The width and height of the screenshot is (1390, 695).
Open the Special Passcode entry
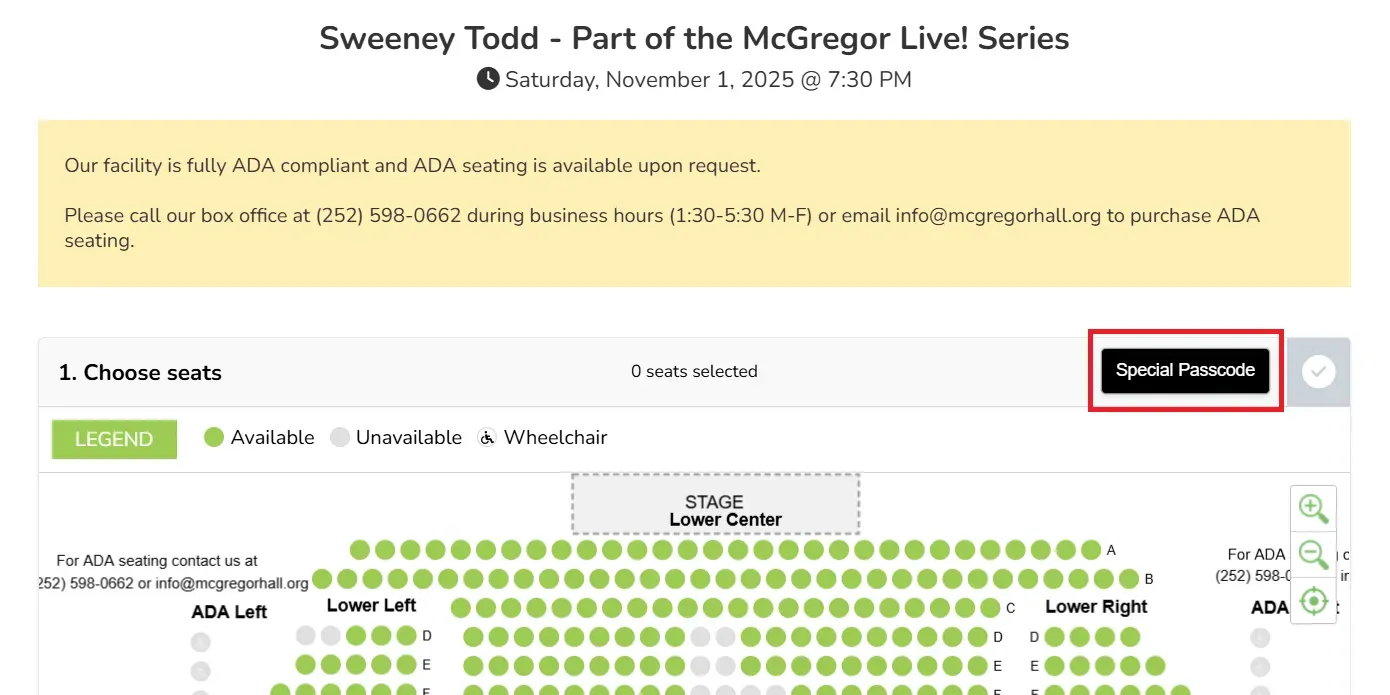tap(1185, 371)
